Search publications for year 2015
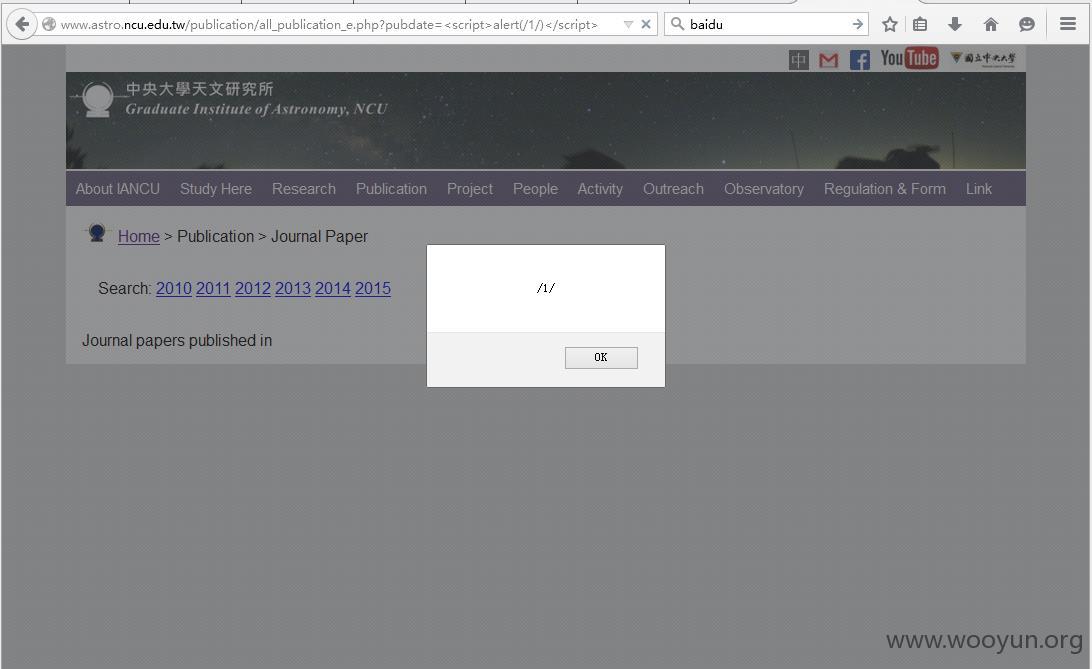Screen dimensions: 1092x669 (x=373, y=288)
